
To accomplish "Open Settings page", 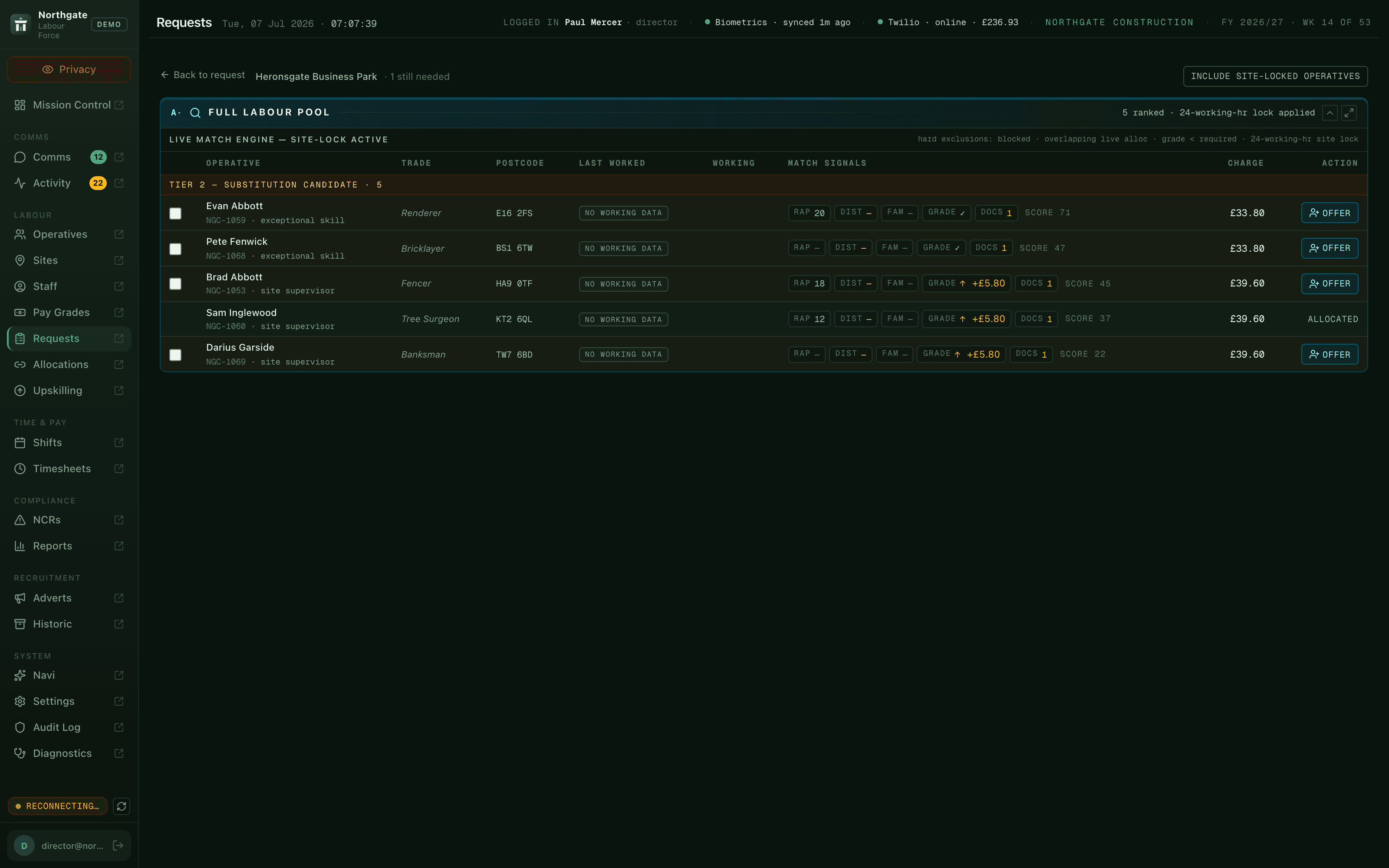I will point(53,701).
